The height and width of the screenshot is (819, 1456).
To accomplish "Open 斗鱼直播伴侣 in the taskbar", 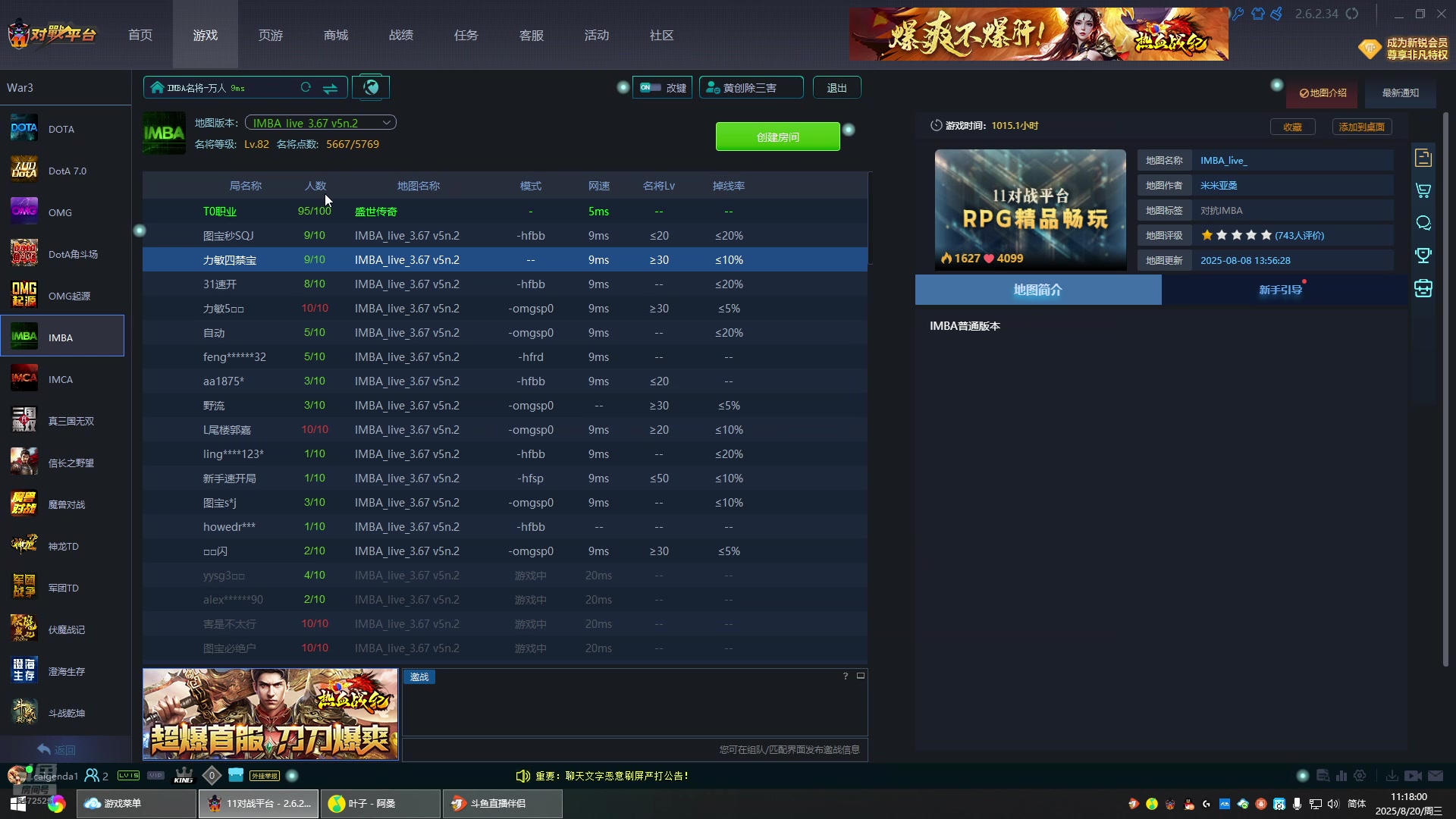I will [503, 804].
